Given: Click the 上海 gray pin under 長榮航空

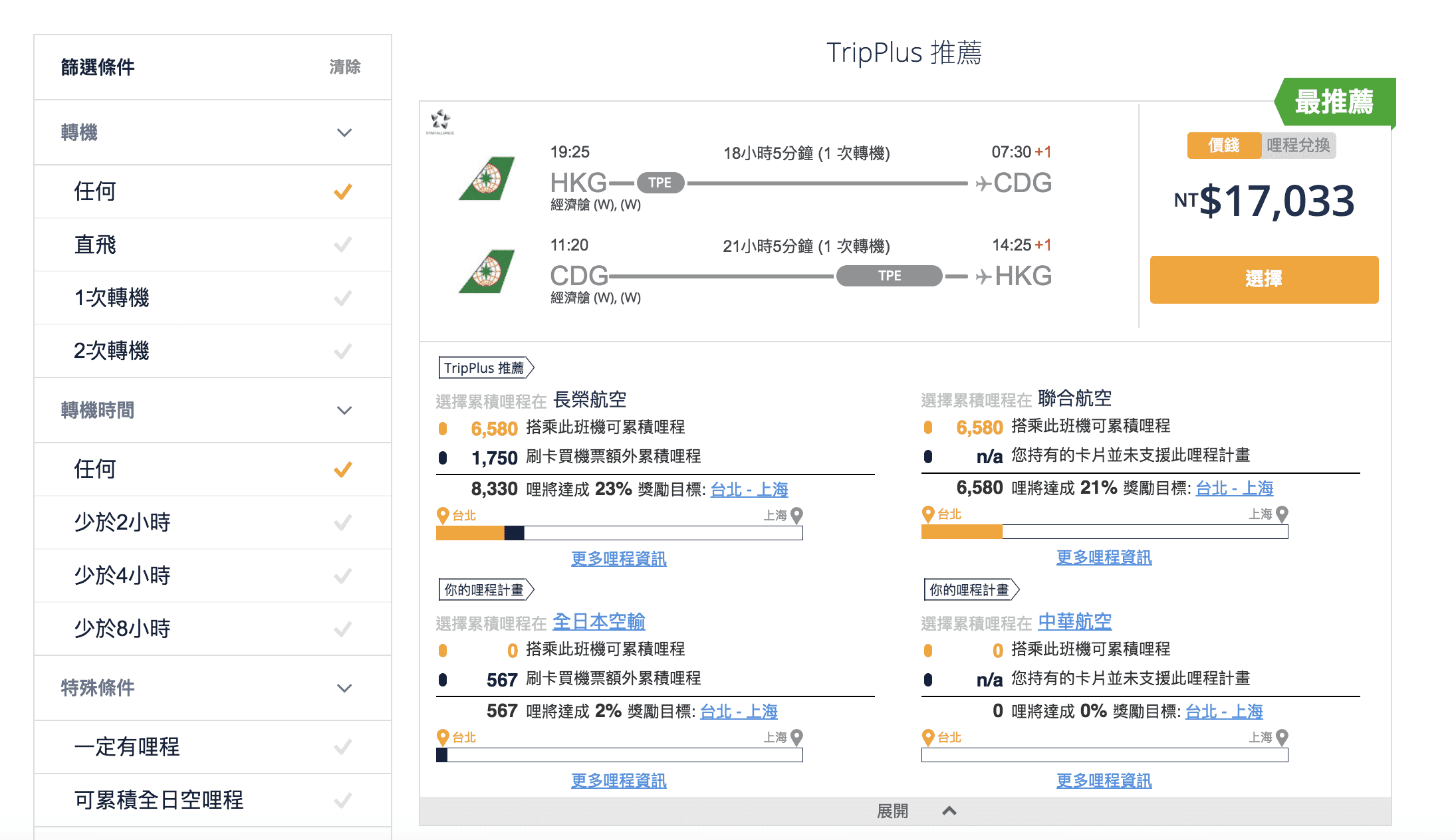Looking at the screenshot, I should [796, 516].
